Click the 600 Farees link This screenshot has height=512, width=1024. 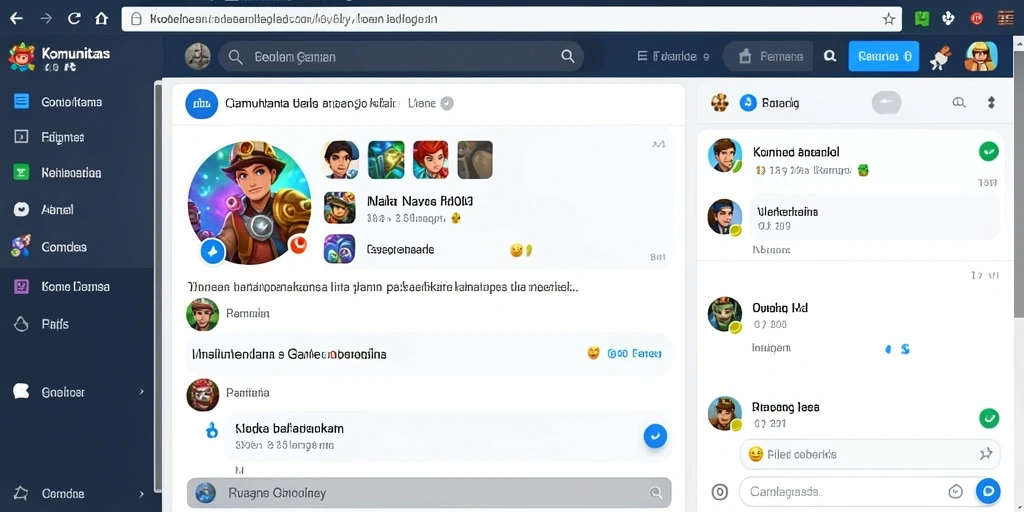click(x=634, y=353)
